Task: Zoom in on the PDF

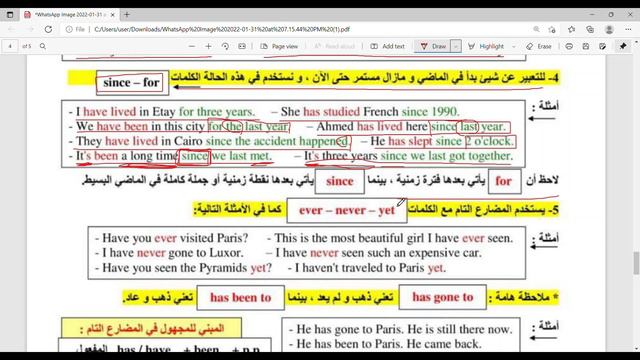Action: point(209,47)
